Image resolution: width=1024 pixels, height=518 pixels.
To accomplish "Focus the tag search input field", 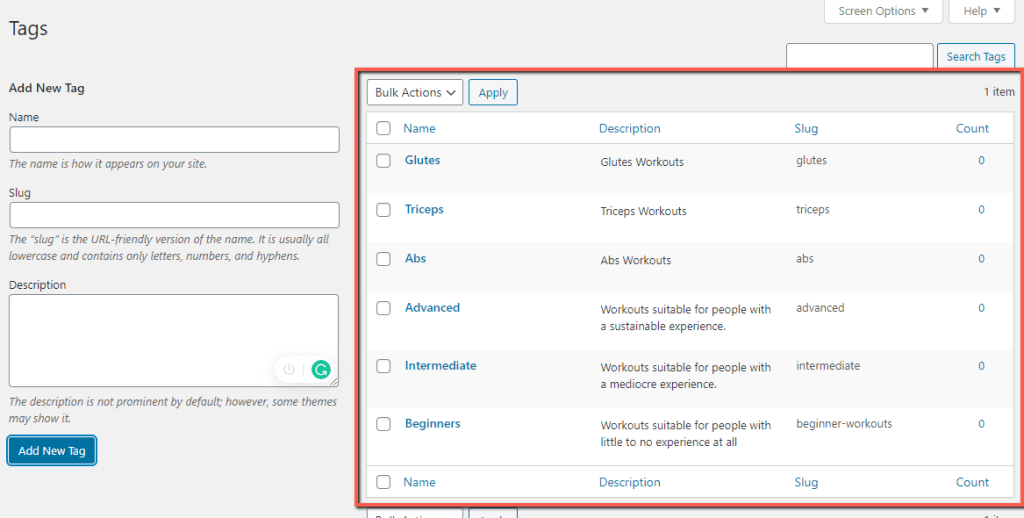I will pos(859,56).
